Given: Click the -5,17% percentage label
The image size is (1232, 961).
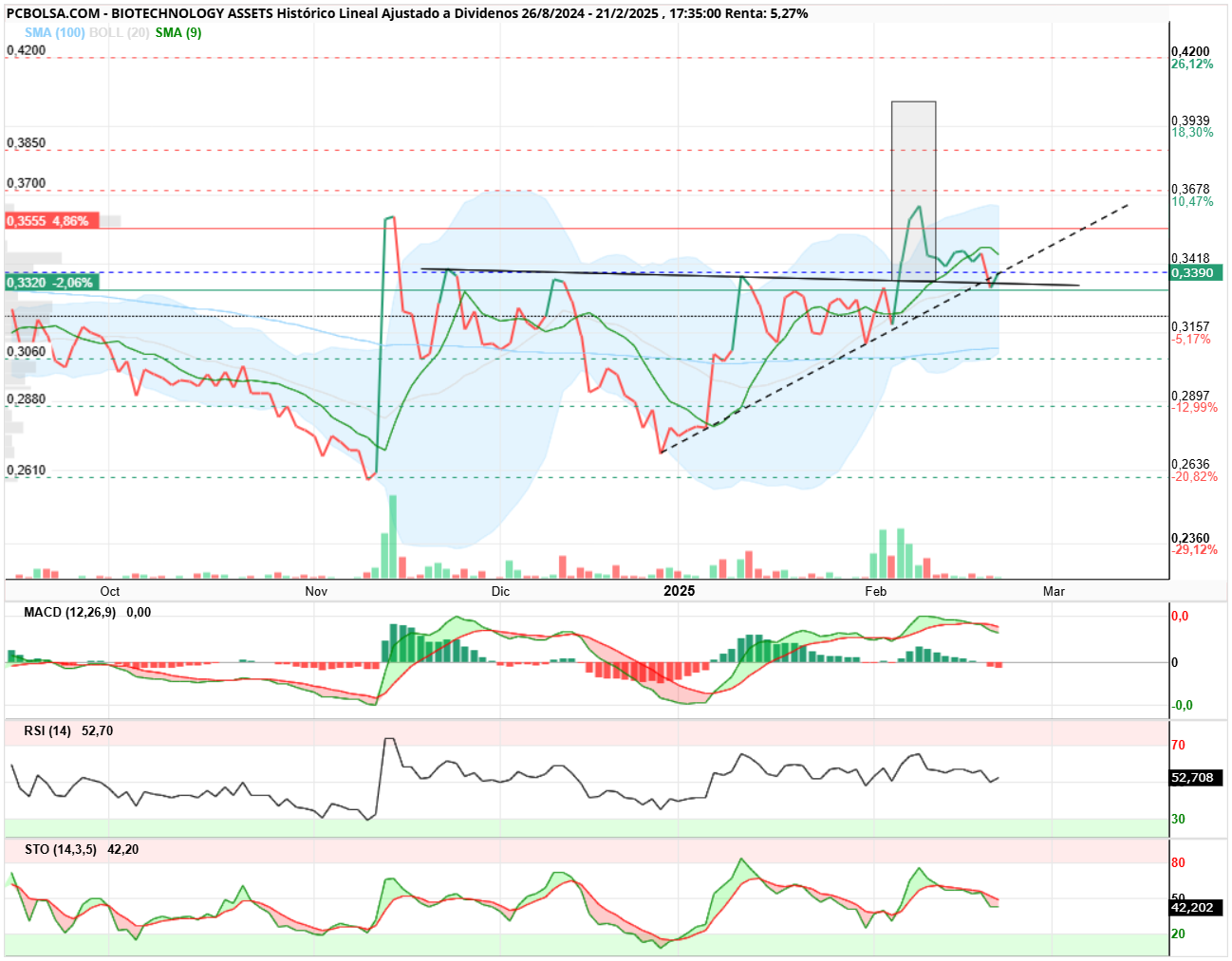Looking at the screenshot, I should (1191, 339).
